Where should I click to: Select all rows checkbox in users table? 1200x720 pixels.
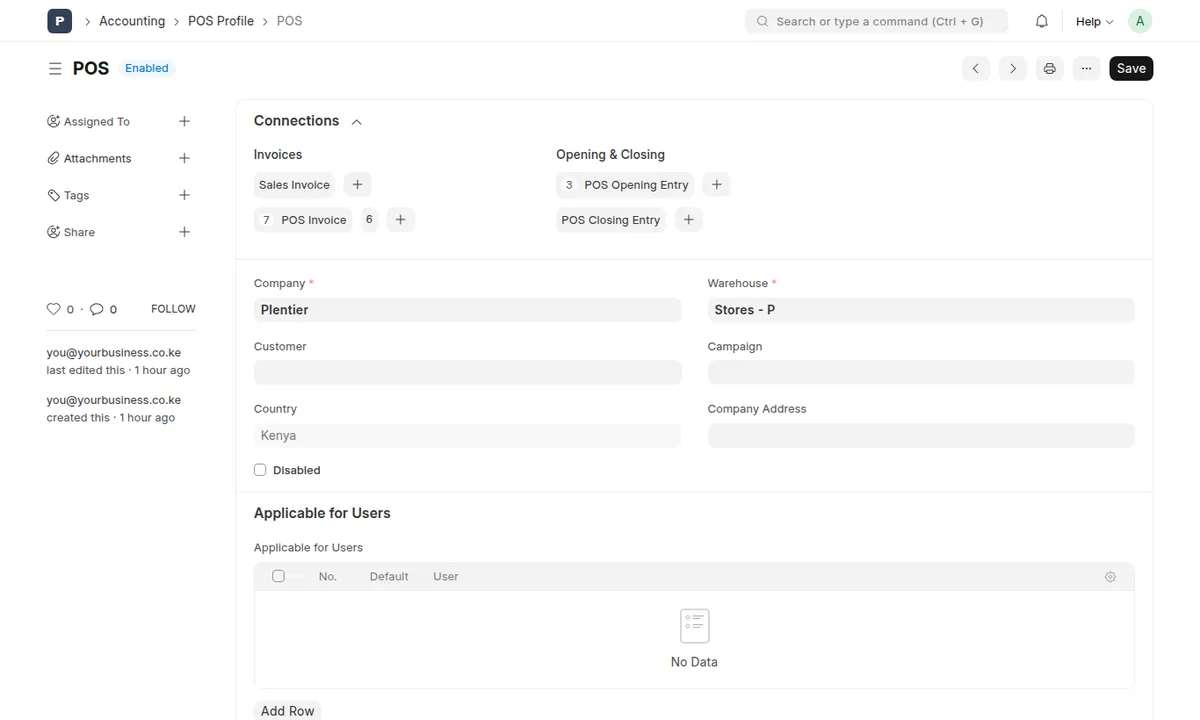pos(278,576)
